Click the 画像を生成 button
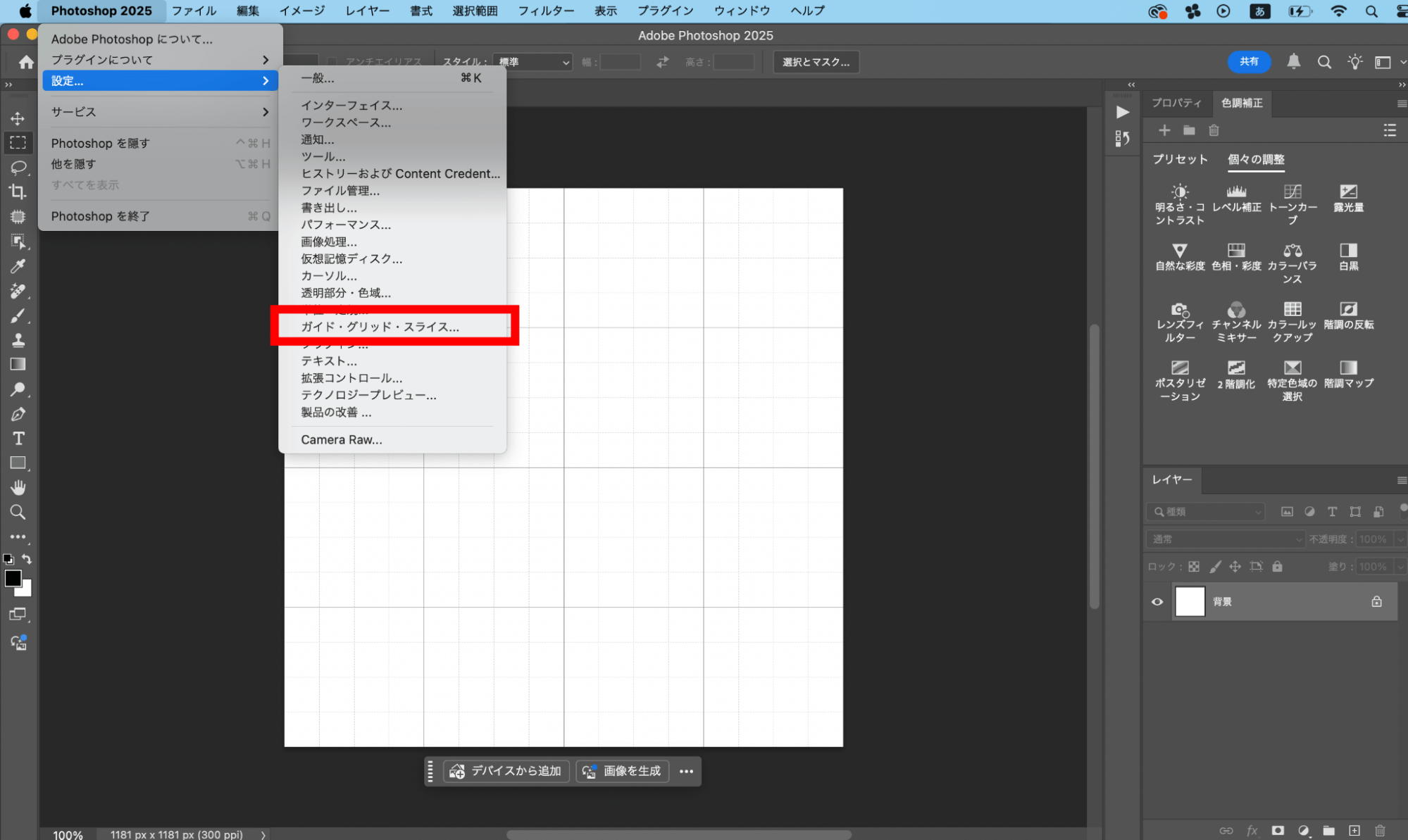This screenshot has height=840, width=1408. pos(622,771)
